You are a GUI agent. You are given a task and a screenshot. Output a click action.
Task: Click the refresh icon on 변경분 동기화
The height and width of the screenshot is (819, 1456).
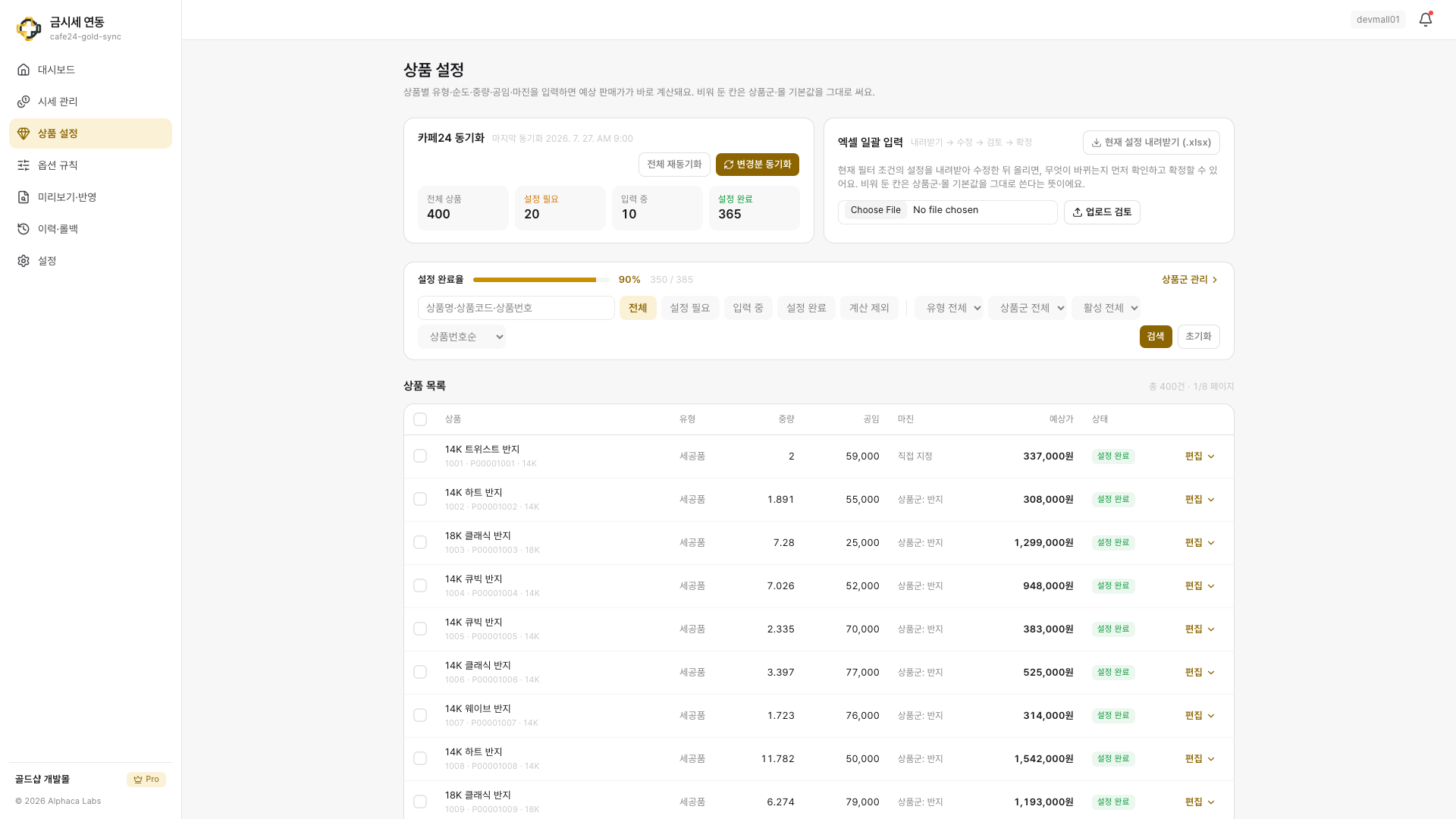pos(729,165)
